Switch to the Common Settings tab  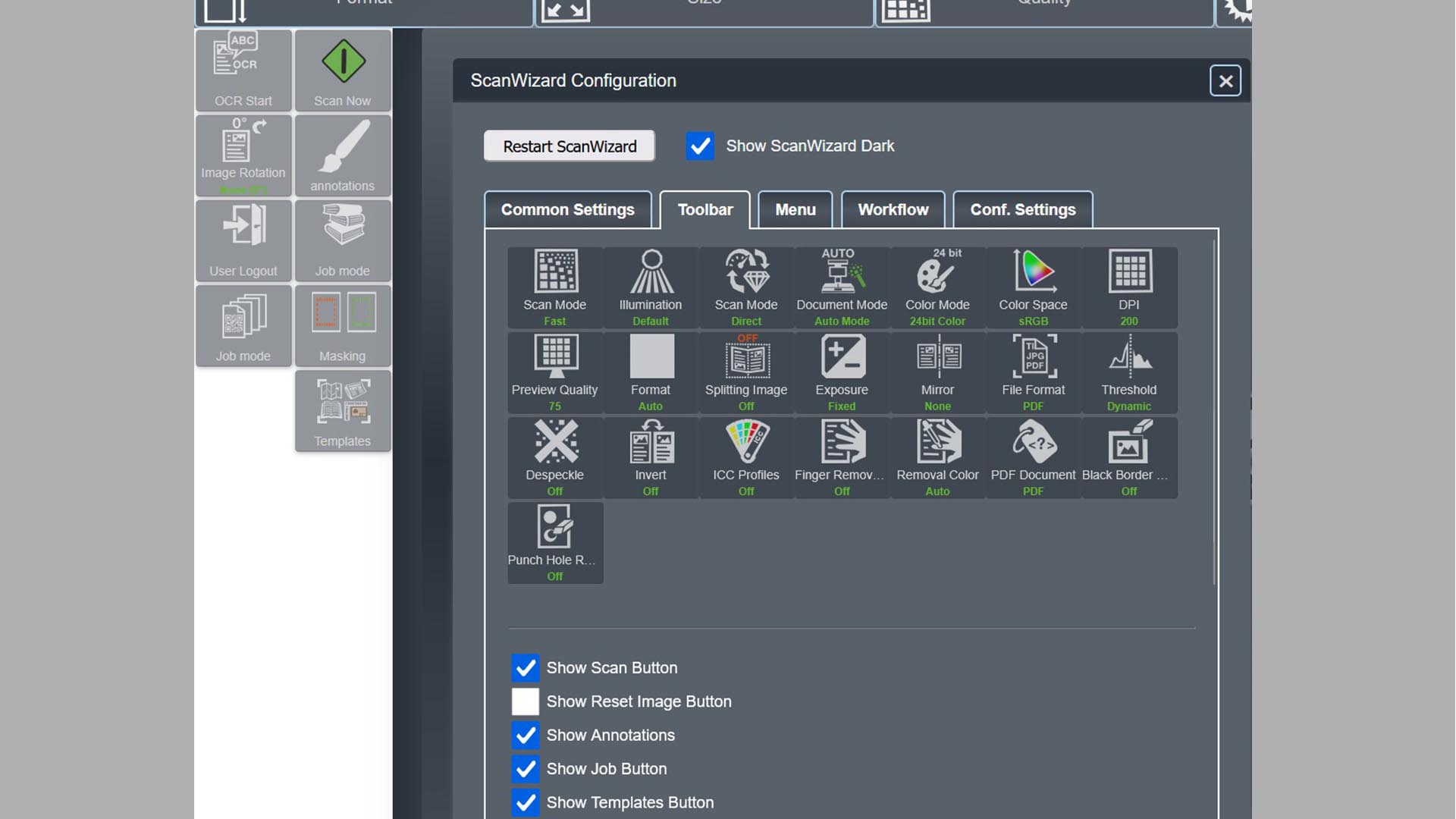[567, 210]
